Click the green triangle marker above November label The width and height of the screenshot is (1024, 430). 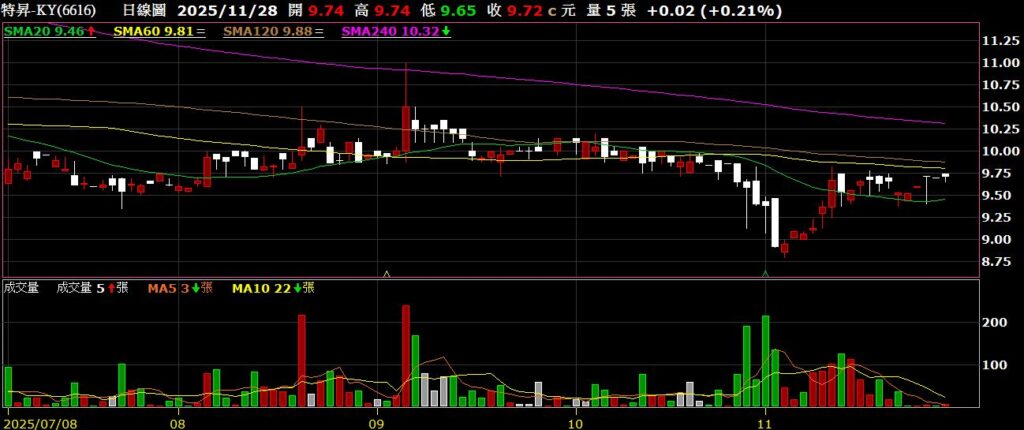765,272
